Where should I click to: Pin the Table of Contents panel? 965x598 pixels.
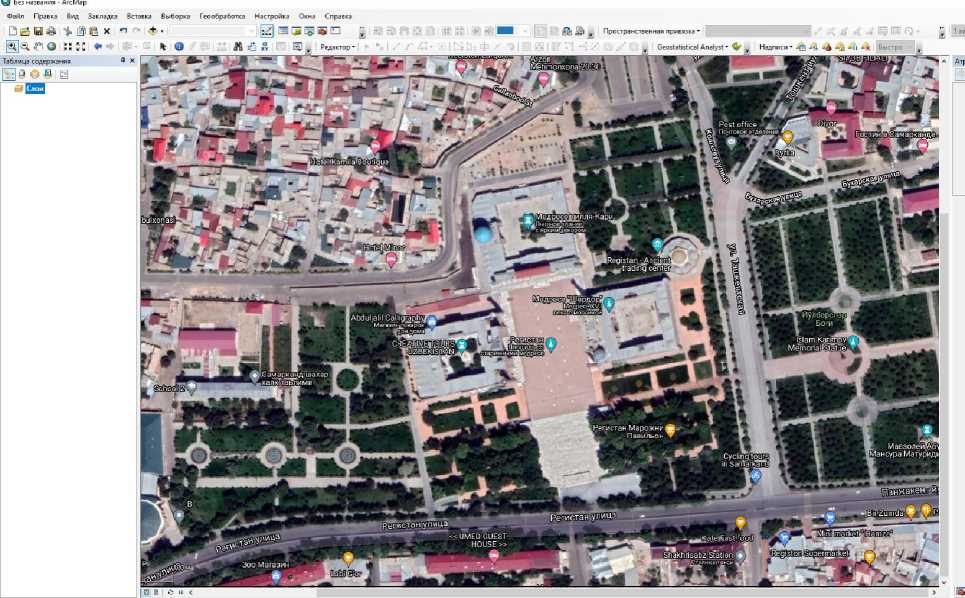(x=122, y=61)
